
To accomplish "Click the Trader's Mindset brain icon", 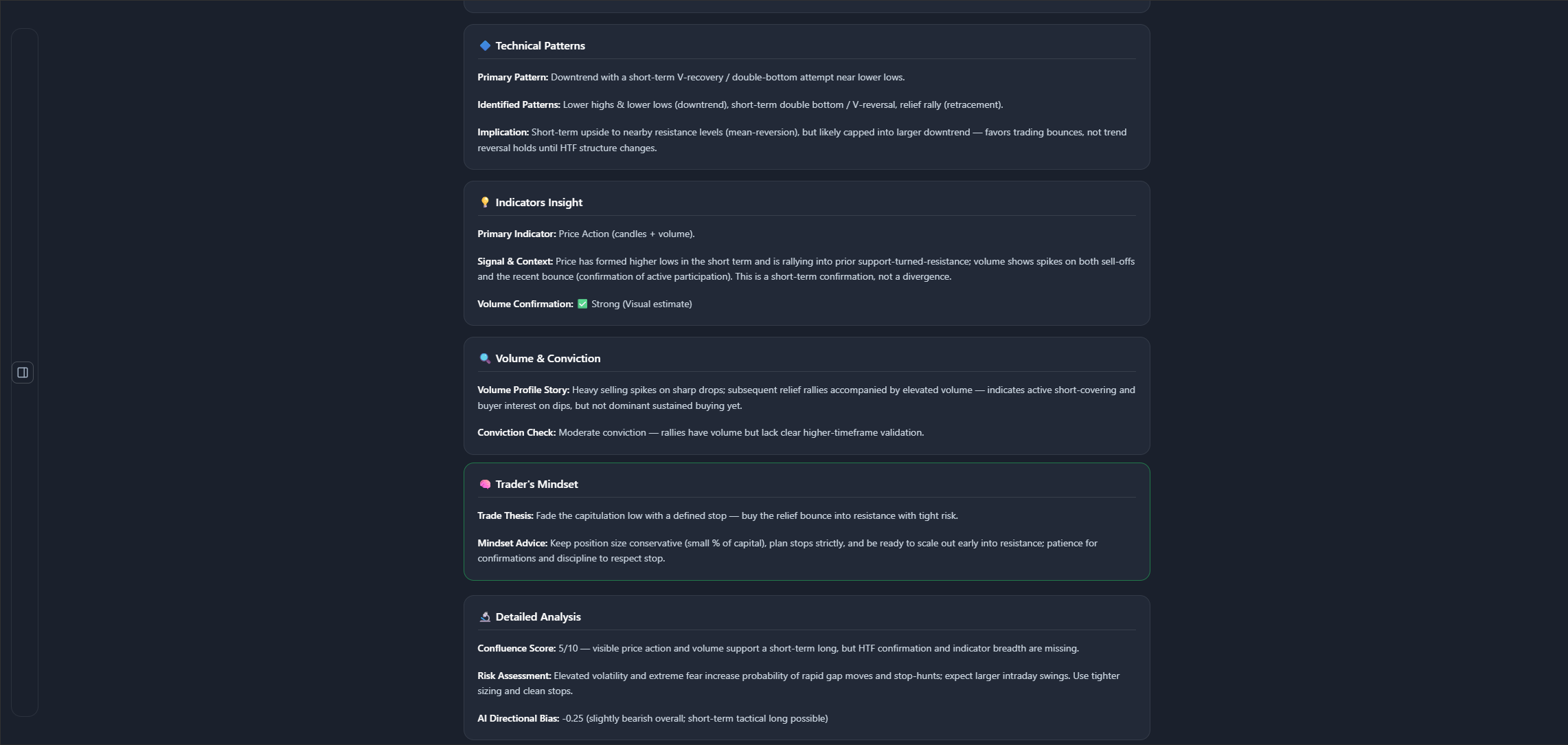I will pyautogui.click(x=485, y=484).
